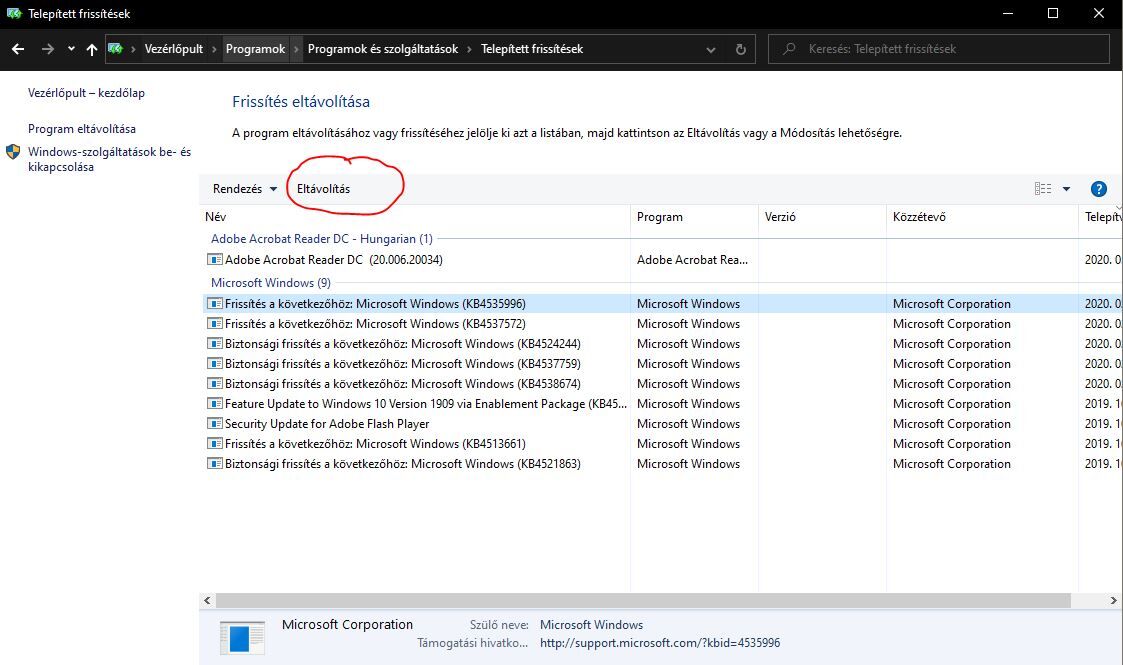This screenshot has height=665, width=1123.
Task: Open the Help question mark icon
Action: pyautogui.click(x=1098, y=189)
